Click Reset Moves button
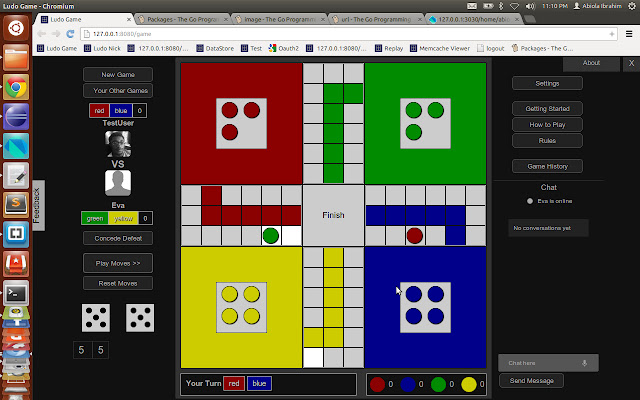Screen dimensions: 640x400 [118, 283]
